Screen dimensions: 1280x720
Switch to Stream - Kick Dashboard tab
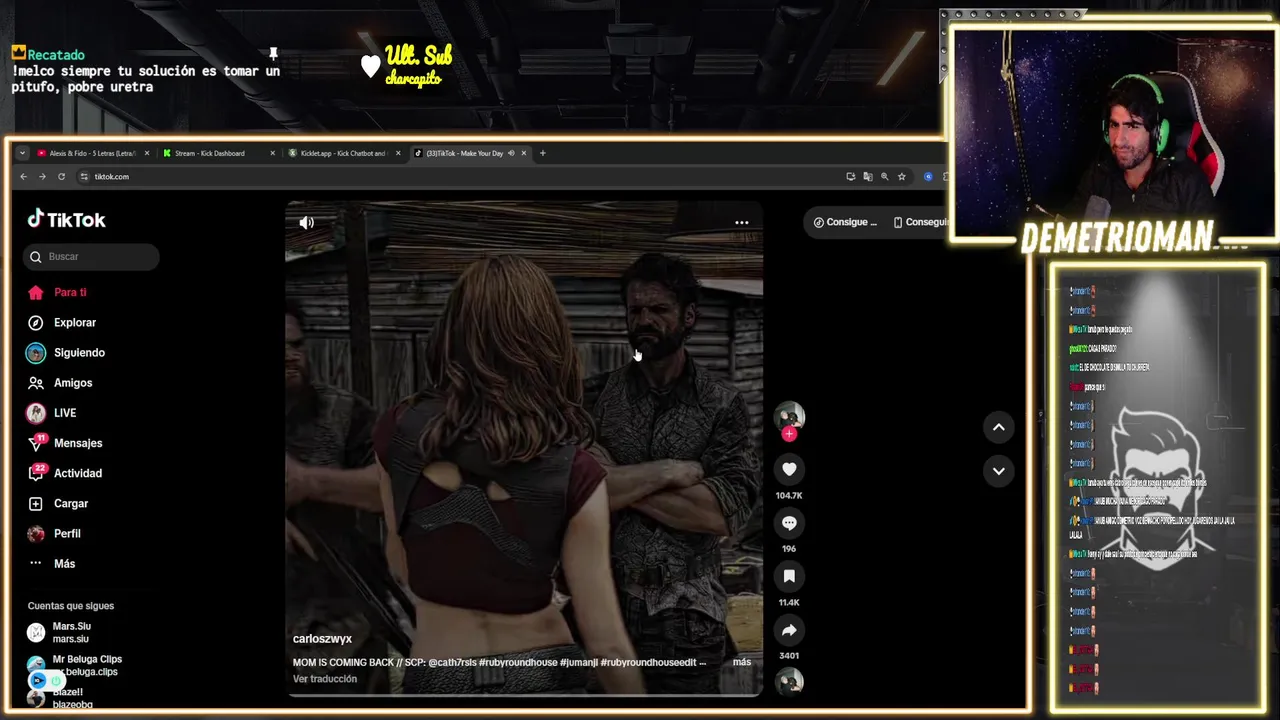(x=210, y=153)
